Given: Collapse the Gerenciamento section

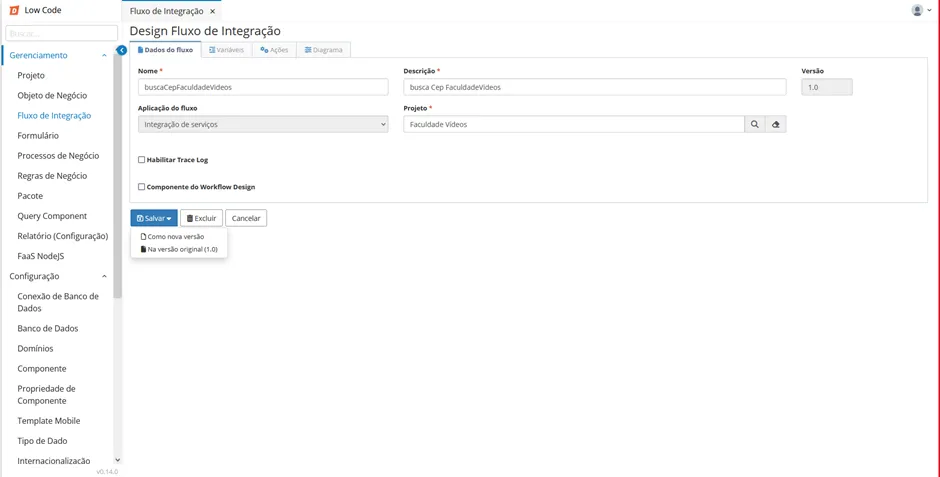Looking at the screenshot, I should [x=104, y=55].
